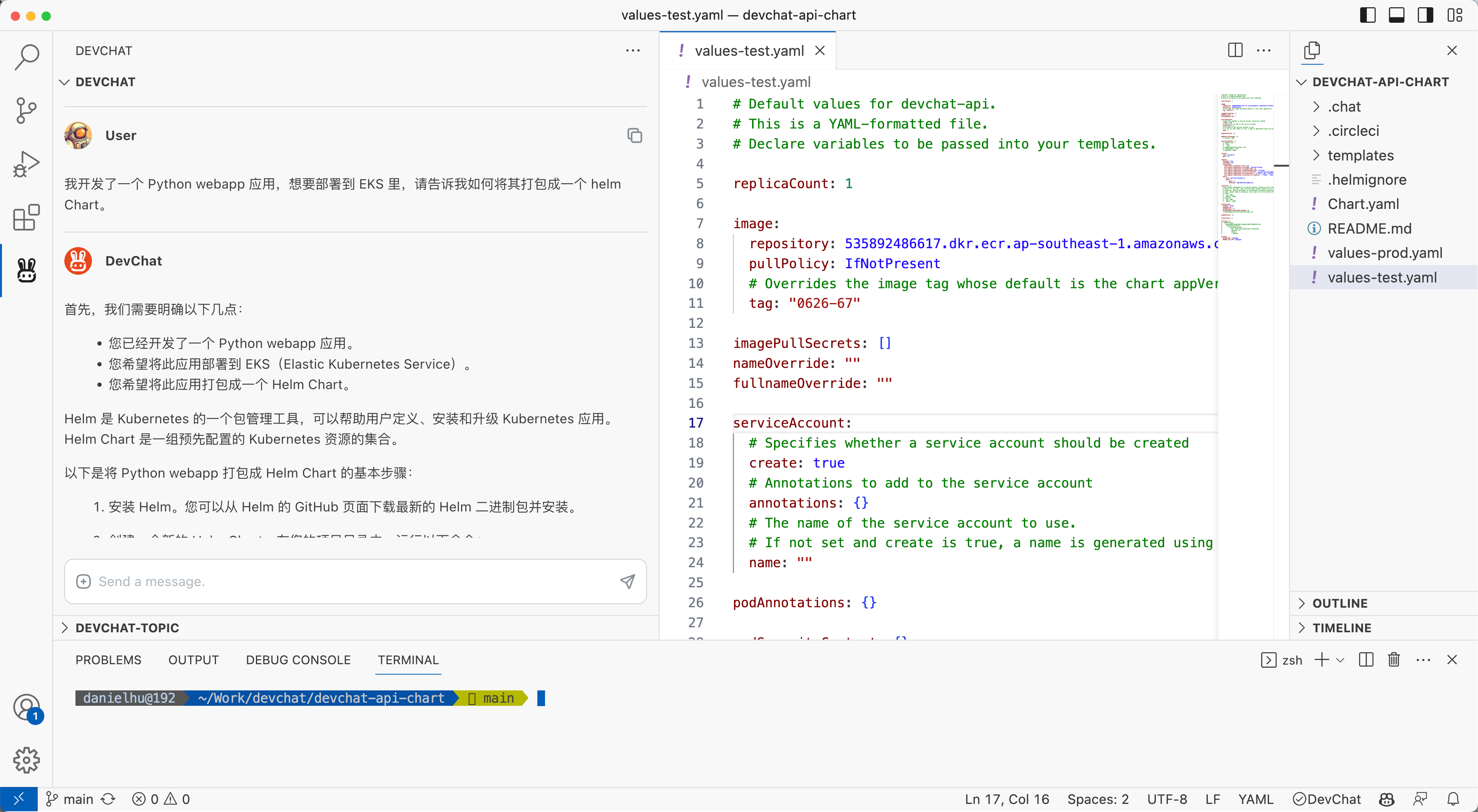Open the new terminal launch profile dropdown
The width and height of the screenshot is (1478, 812).
point(1340,660)
